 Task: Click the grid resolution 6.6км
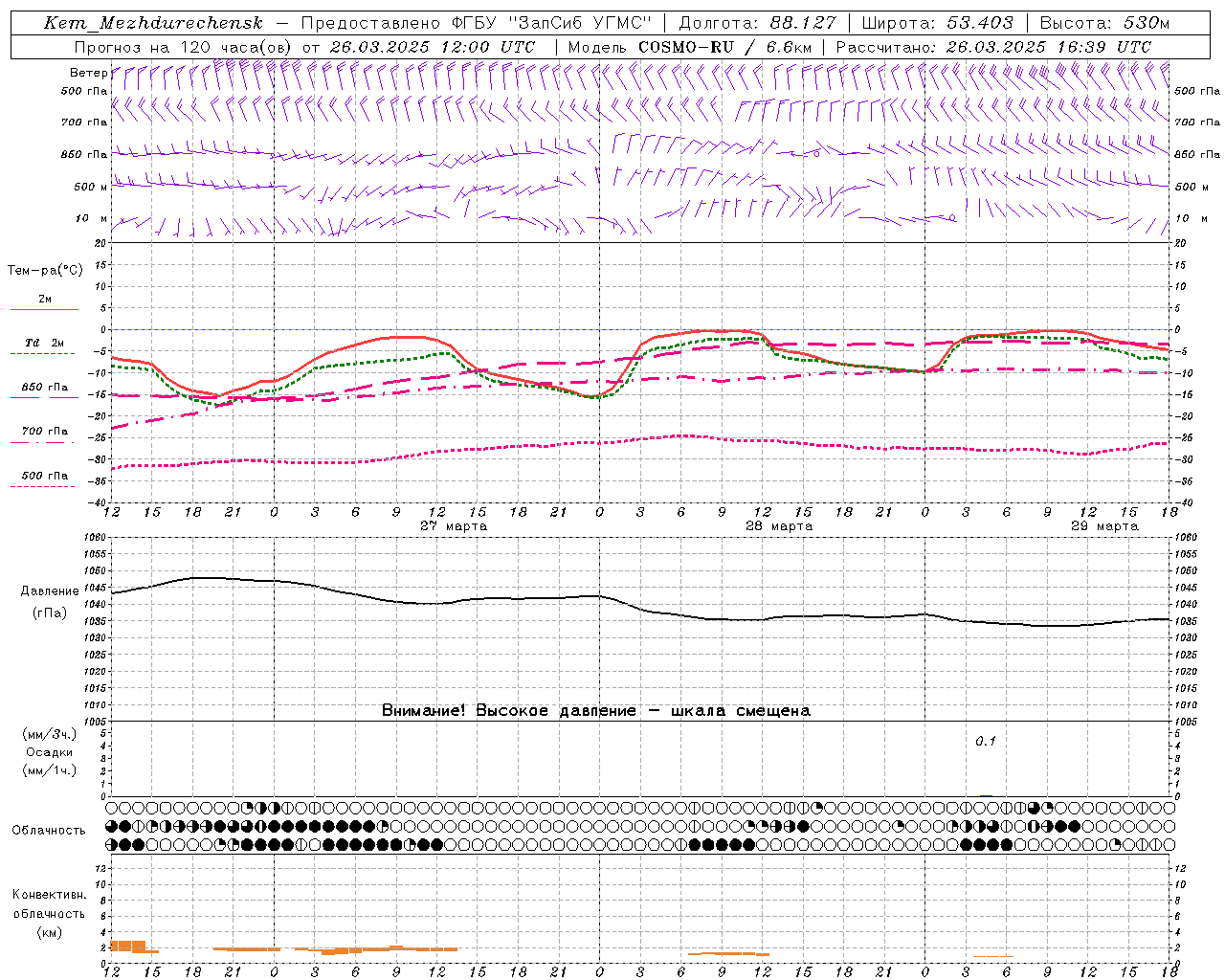click(x=789, y=47)
